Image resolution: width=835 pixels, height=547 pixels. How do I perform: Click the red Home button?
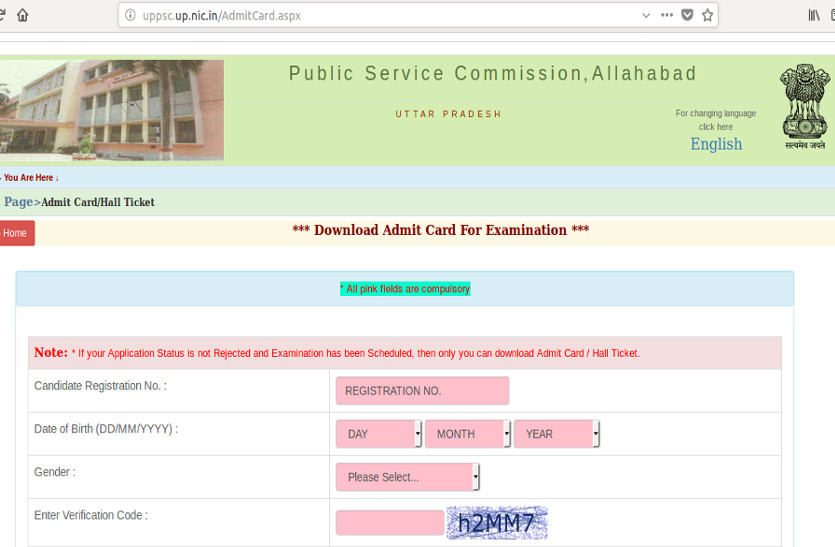coord(16,233)
